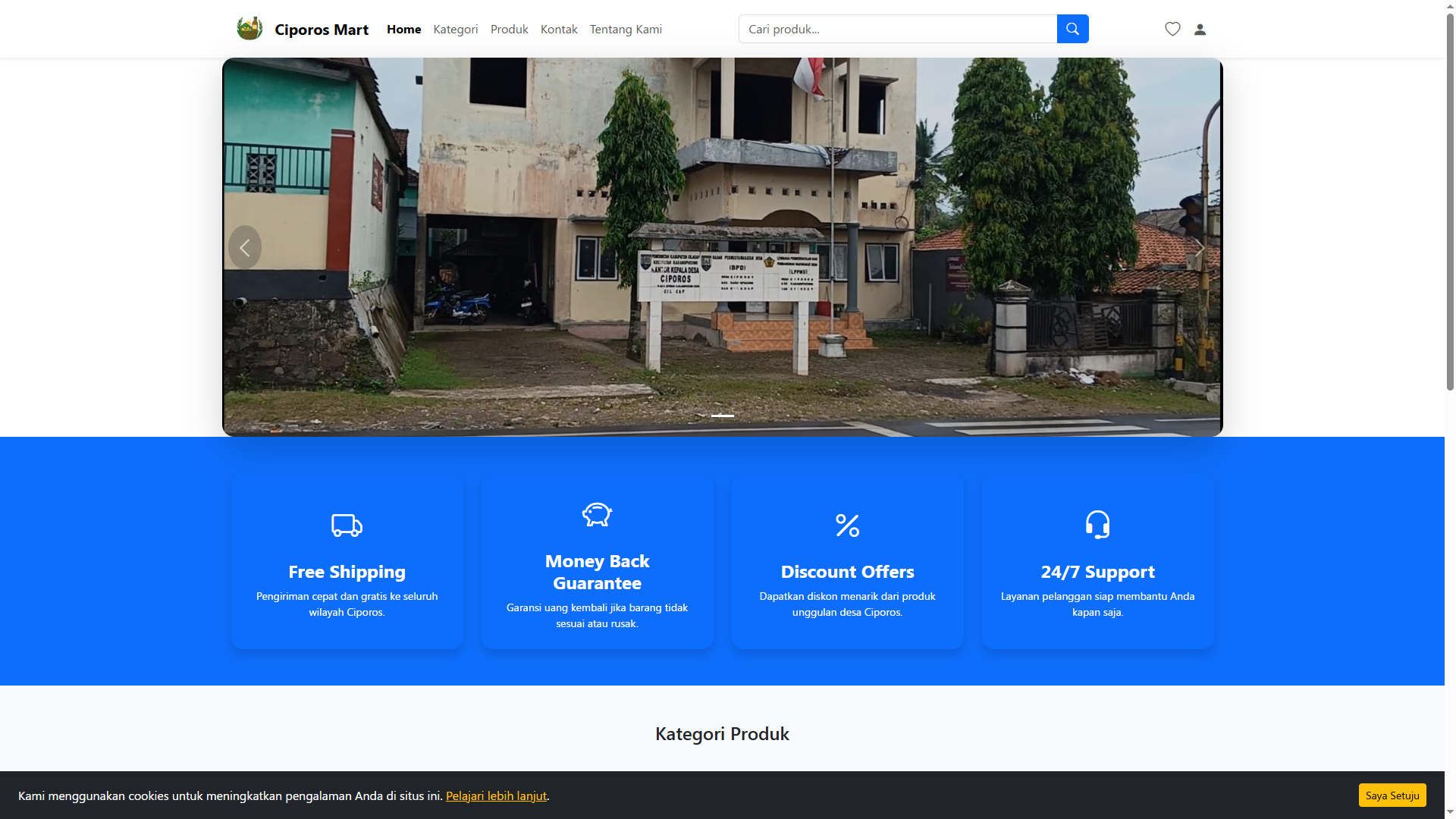This screenshot has width=1456, height=819.
Task: Click the magnifier search button
Action: (1072, 29)
